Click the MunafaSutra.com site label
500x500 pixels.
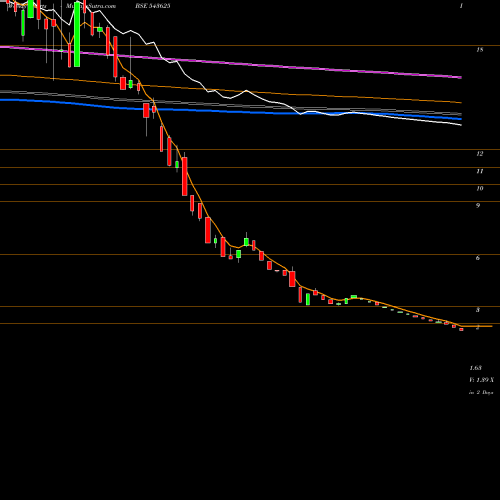[91, 6]
